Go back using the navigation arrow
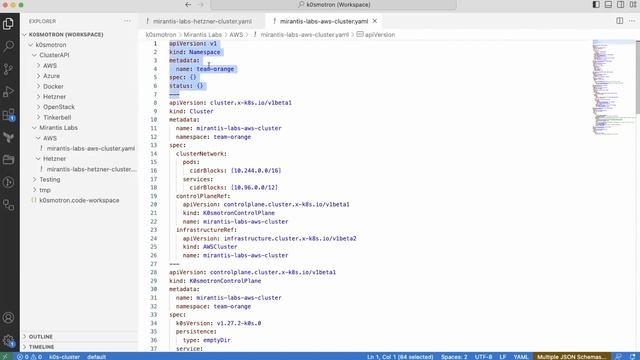Screen dimensions: 640x360 coord(188,4)
